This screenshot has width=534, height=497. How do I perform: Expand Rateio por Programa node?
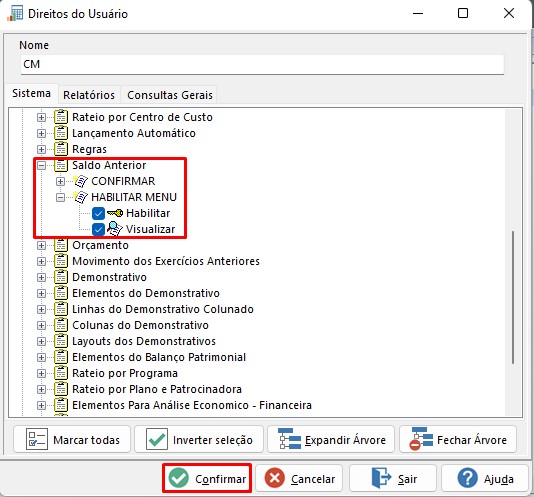[x=41, y=373]
